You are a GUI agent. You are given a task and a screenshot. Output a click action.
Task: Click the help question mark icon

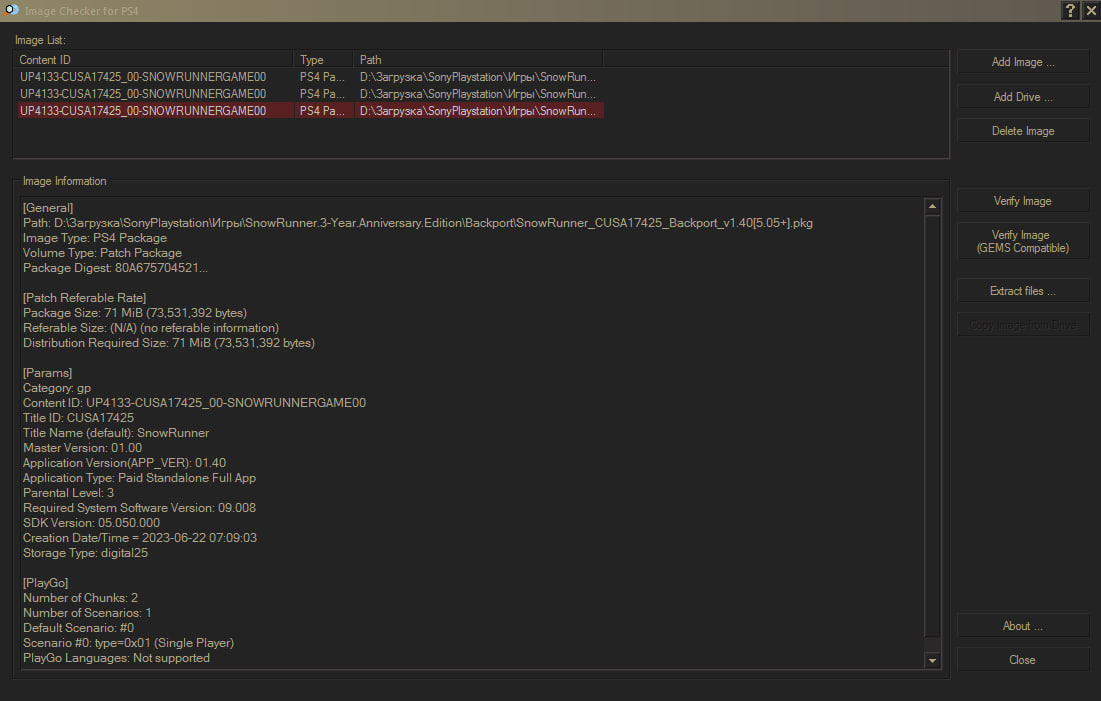1069,11
